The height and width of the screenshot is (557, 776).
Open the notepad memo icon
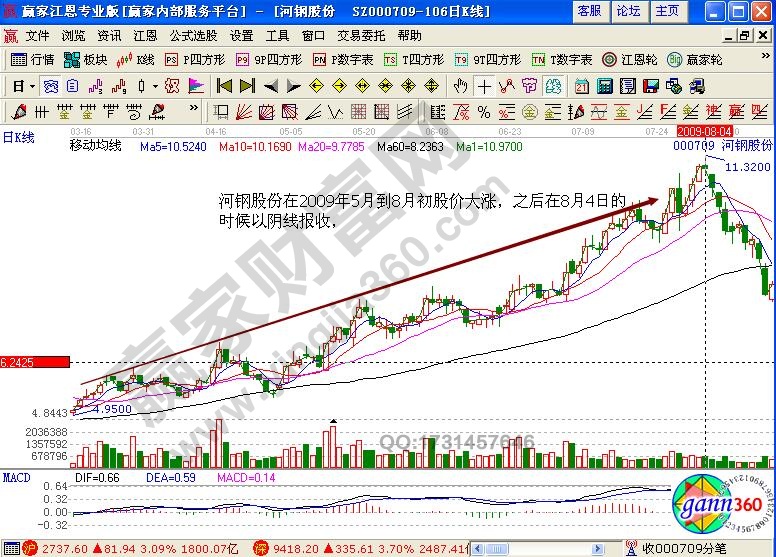tap(628, 86)
